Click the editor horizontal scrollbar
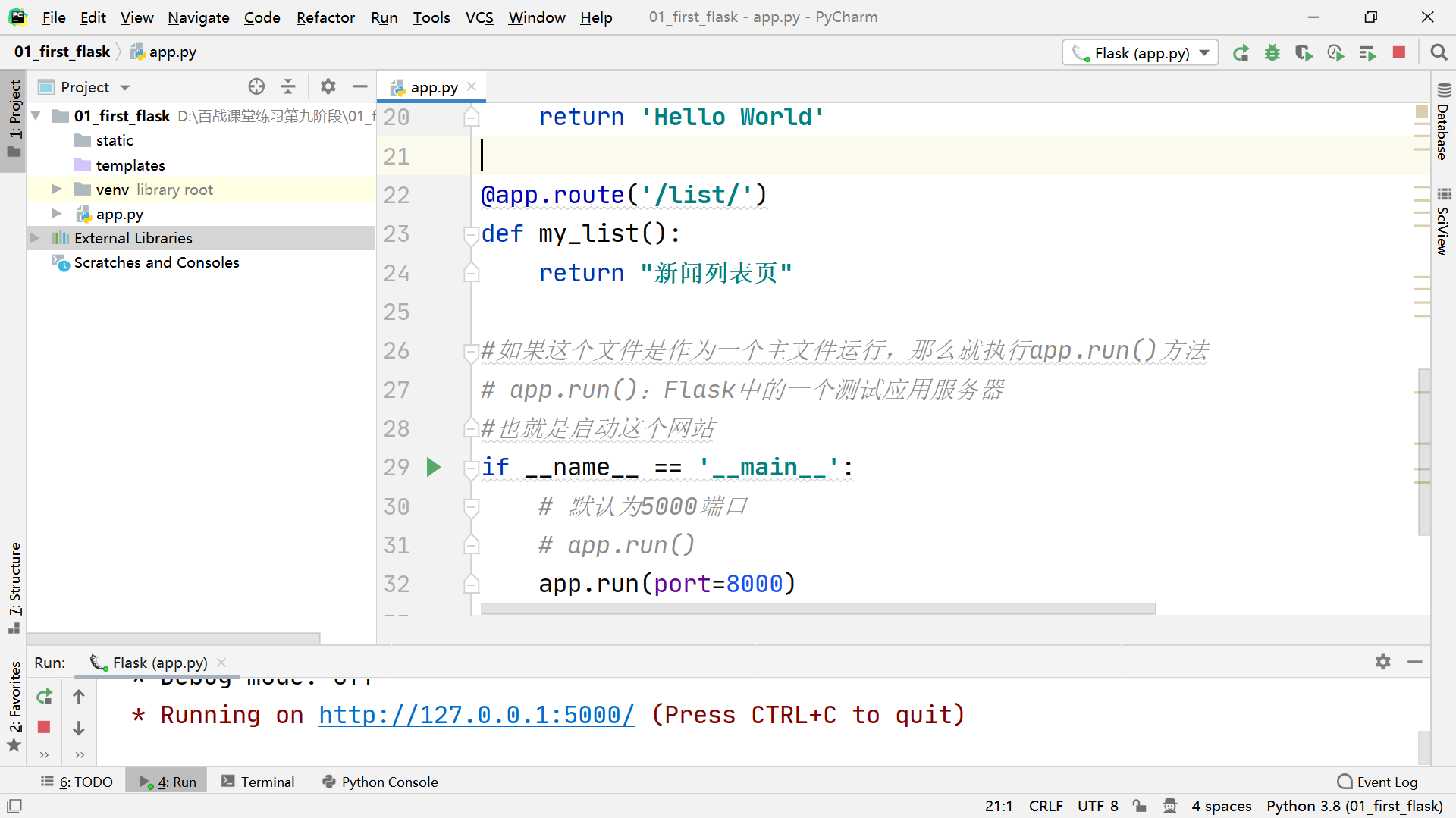This screenshot has height=818, width=1456. [x=817, y=609]
